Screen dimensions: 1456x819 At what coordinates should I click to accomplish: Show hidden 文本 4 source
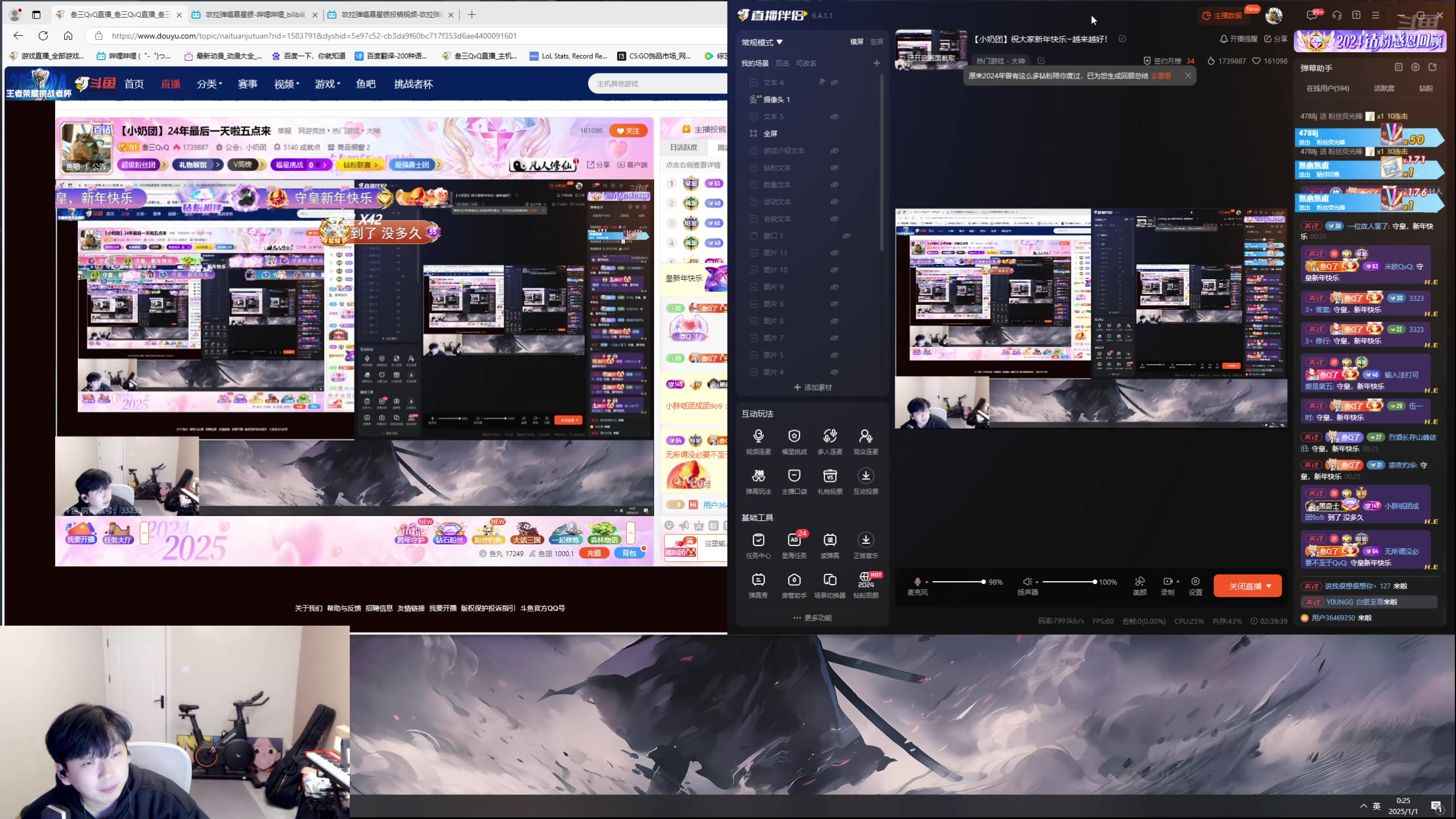tap(834, 82)
